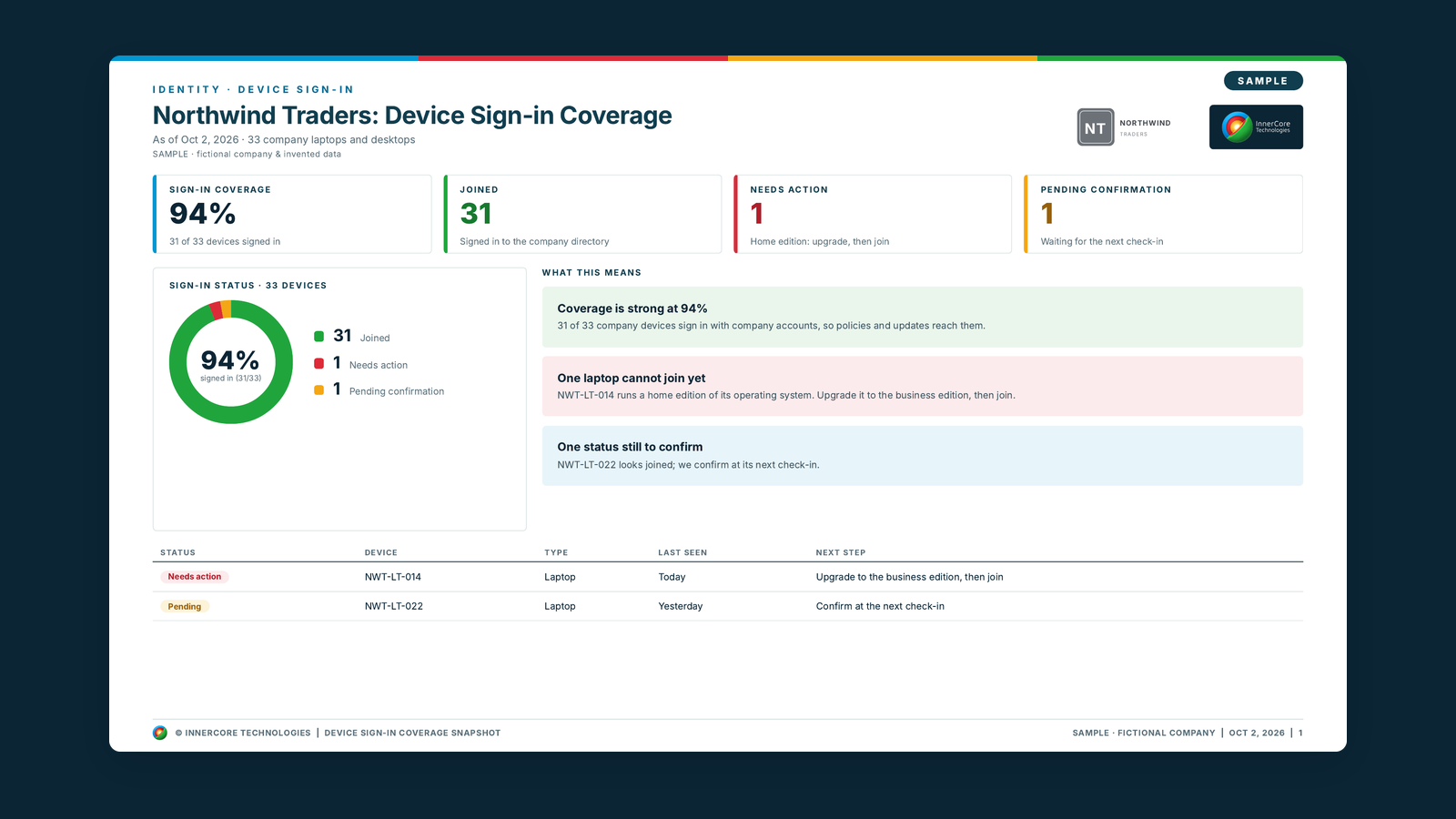
Task: Click the STATUS column header
Action: point(177,552)
